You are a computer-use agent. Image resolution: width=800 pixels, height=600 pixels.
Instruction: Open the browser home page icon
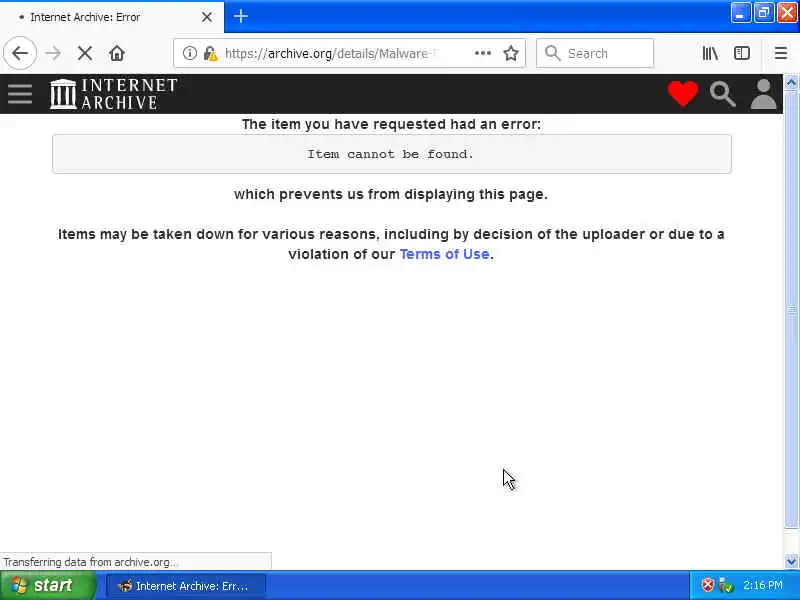pos(117,53)
